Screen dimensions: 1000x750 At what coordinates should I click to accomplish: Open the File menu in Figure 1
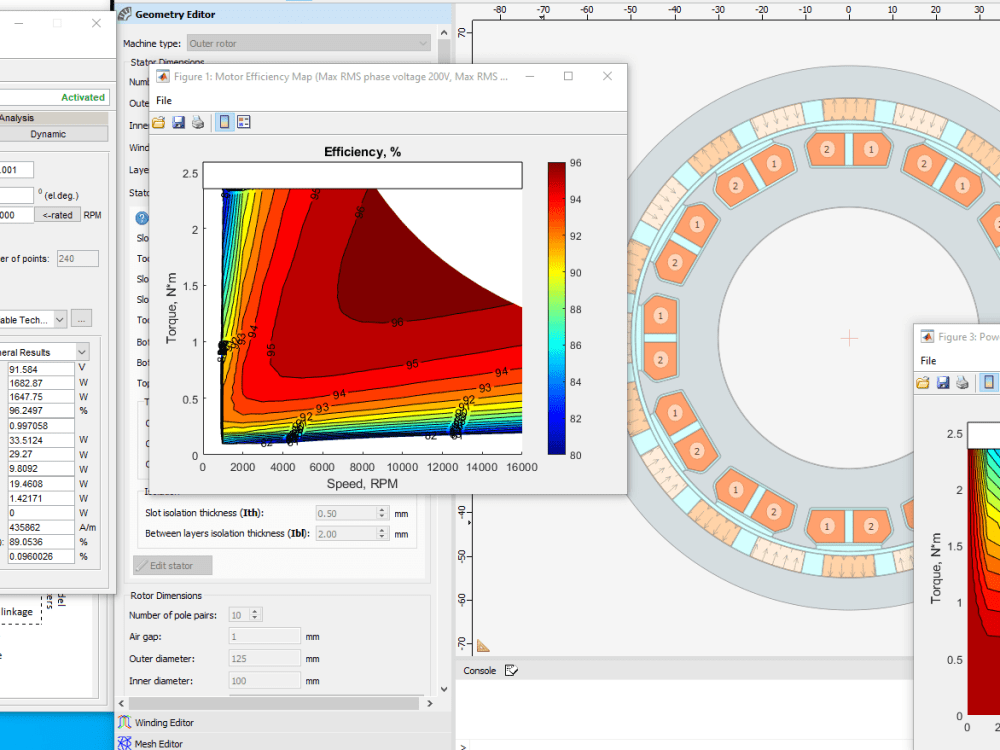tap(163, 100)
